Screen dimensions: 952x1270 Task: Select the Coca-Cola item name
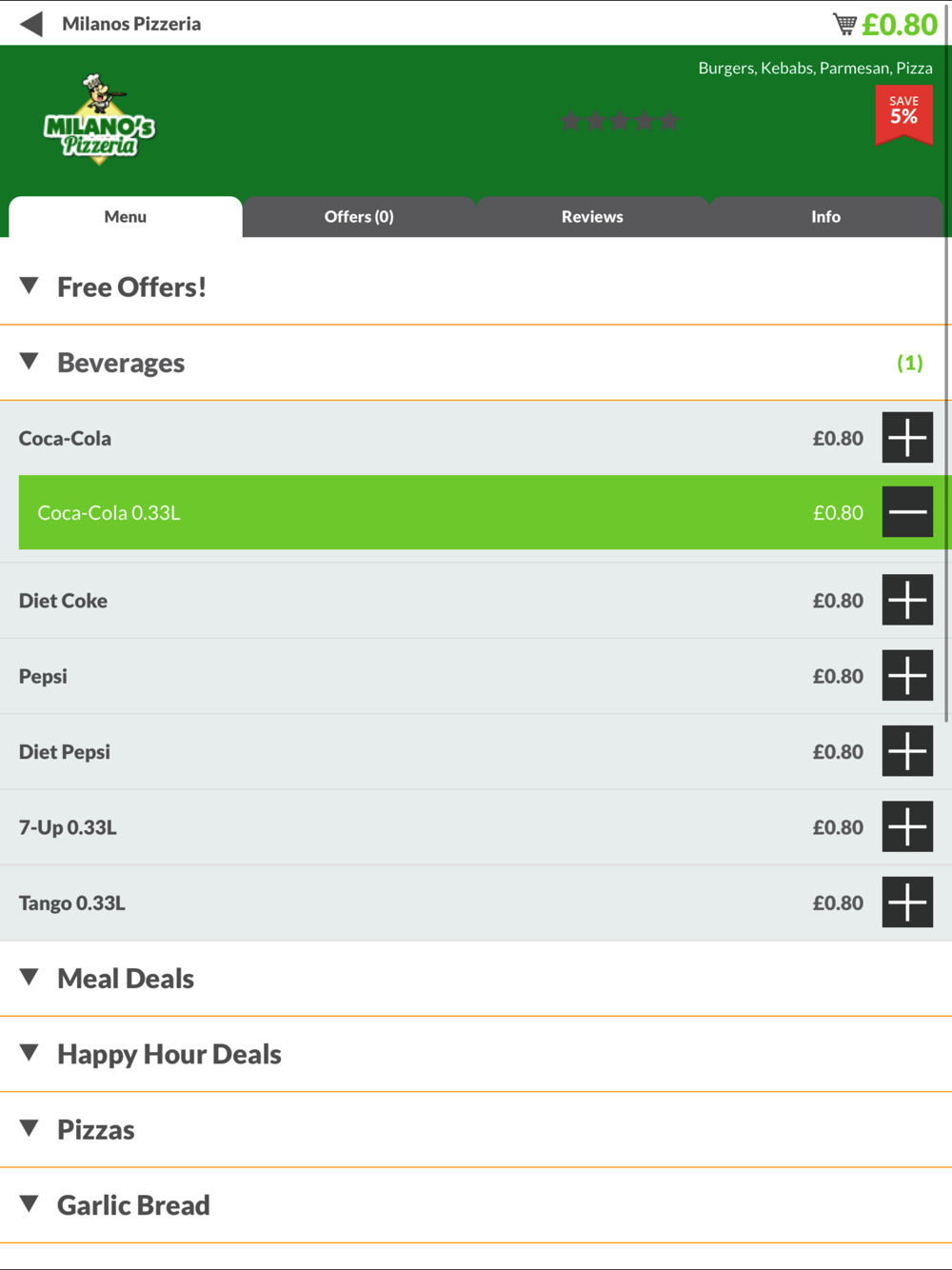click(x=65, y=439)
